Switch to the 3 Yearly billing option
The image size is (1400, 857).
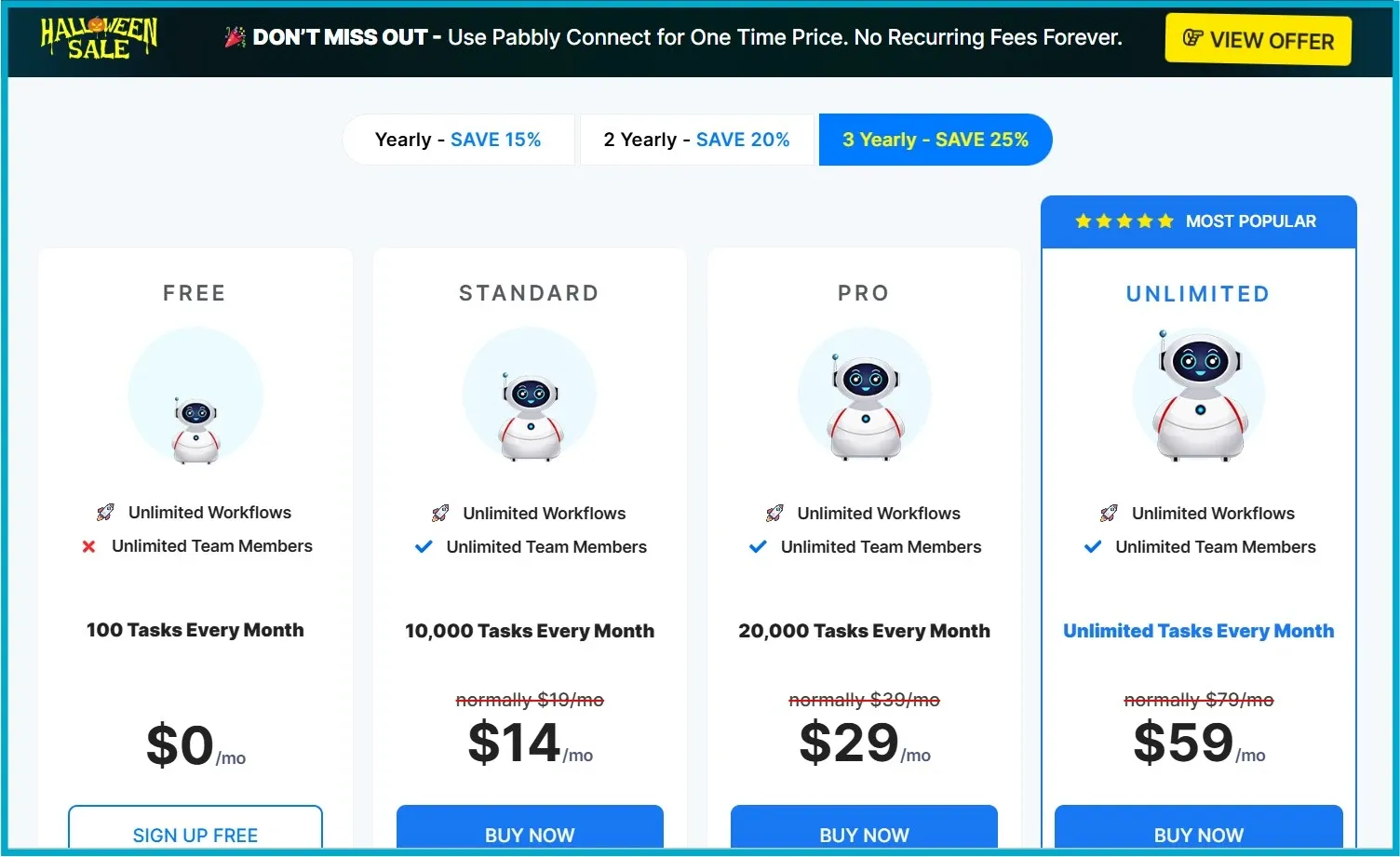pyautogui.click(x=936, y=139)
